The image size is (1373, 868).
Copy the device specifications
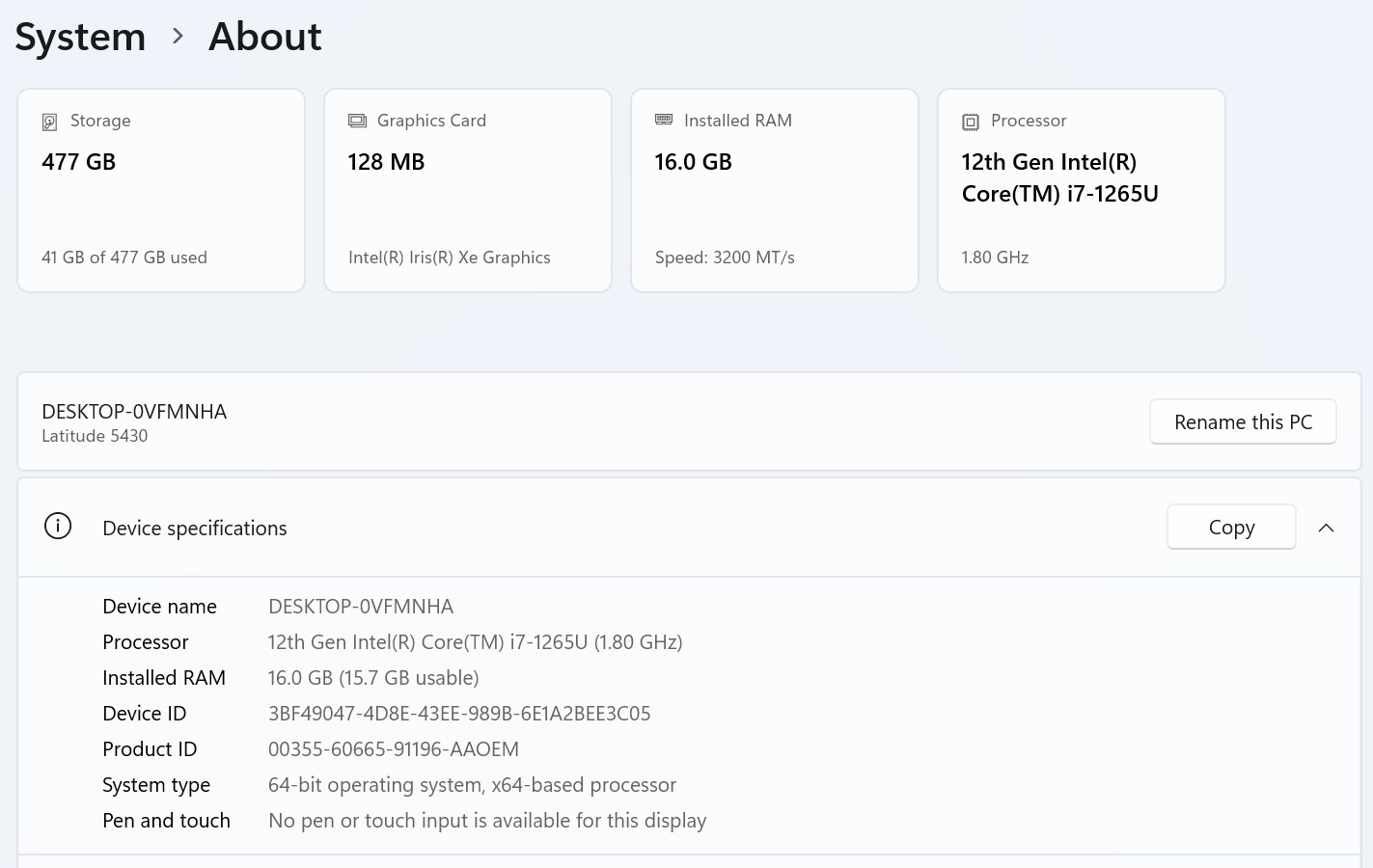coord(1231,528)
